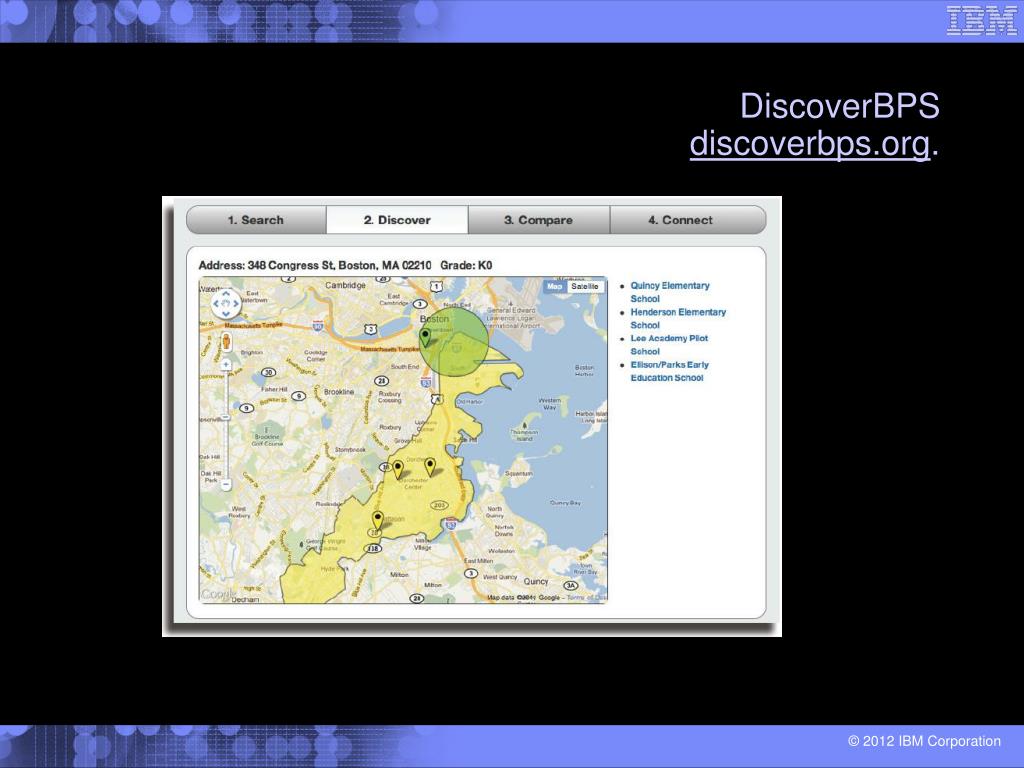Click the Address 348 Congress St text
This screenshot has height=768, width=1024.
tap(315, 265)
